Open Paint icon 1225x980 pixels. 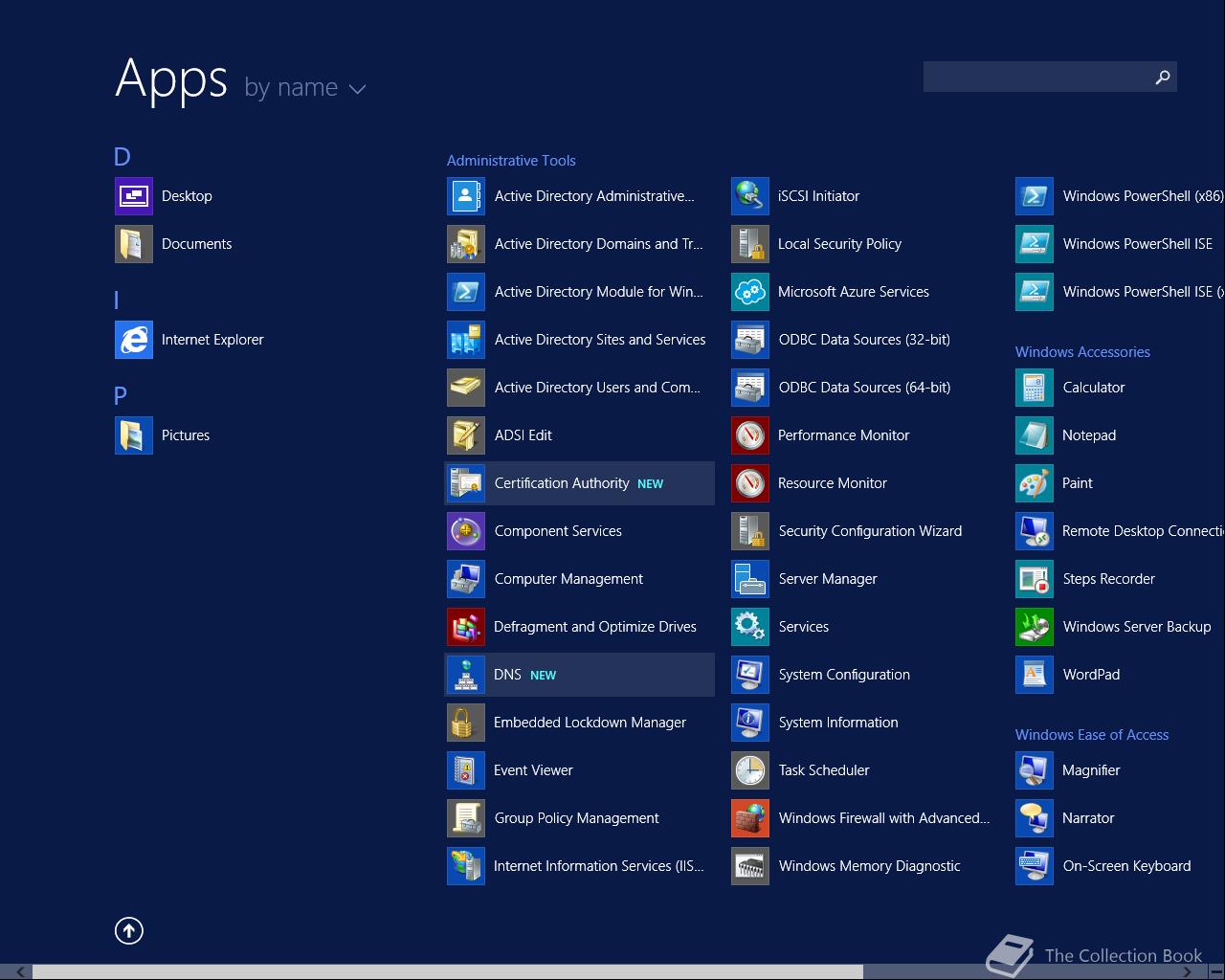1035,483
